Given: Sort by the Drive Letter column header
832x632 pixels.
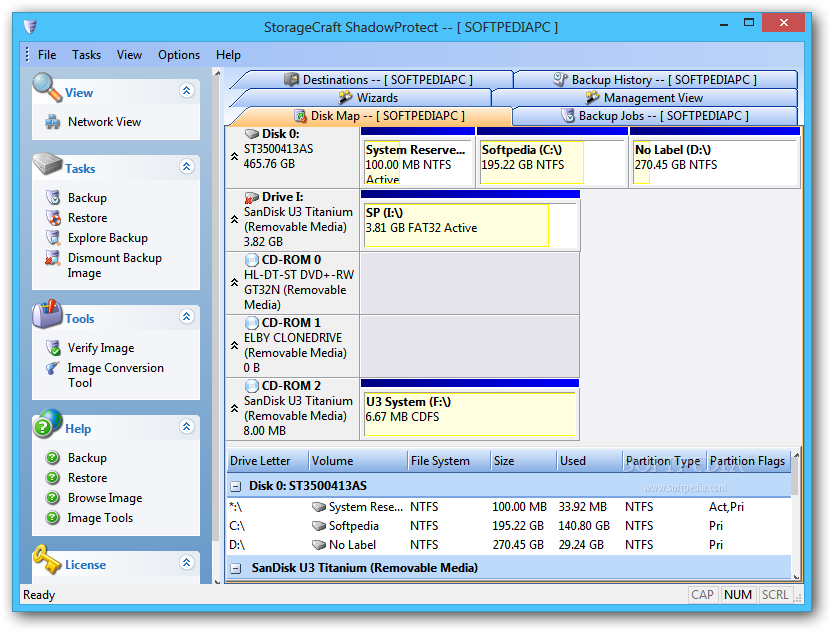Looking at the screenshot, I should [267, 461].
